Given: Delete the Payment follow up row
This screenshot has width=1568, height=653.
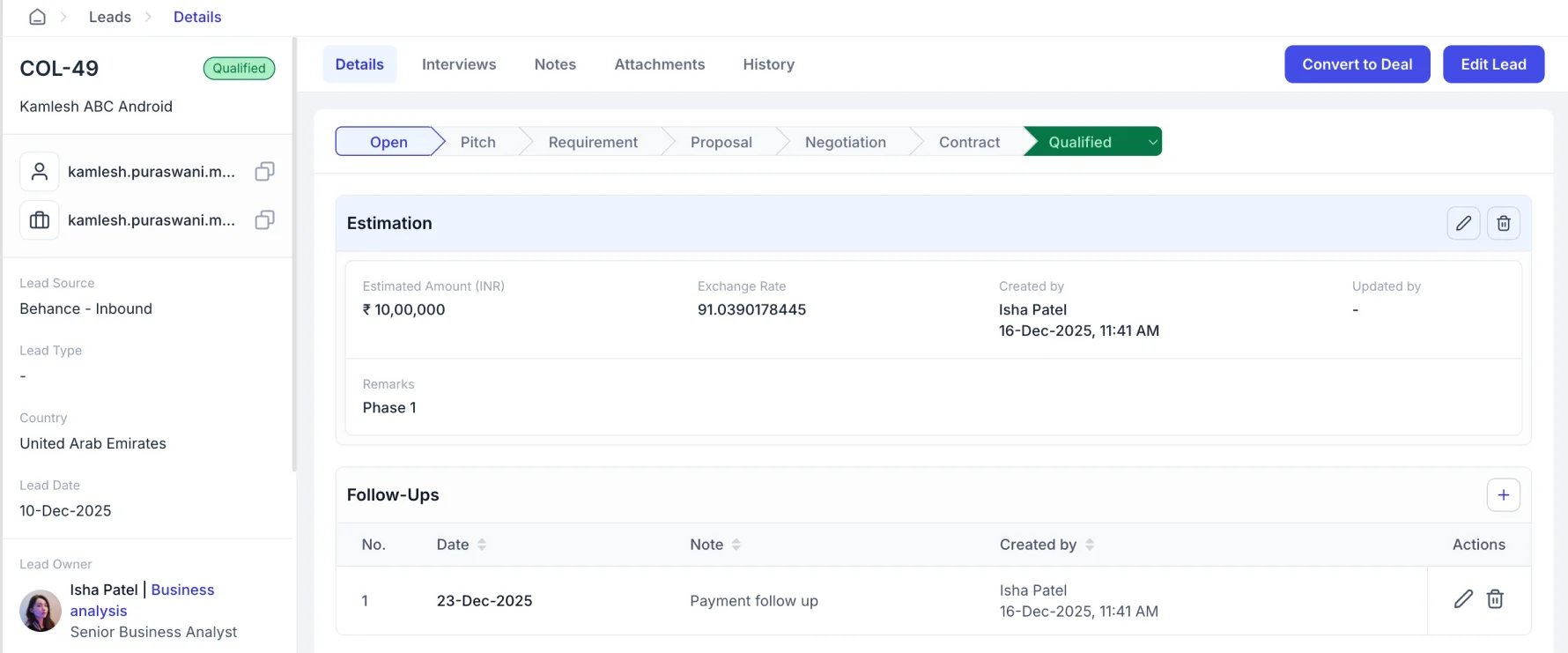Looking at the screenshot, I should coord(1495,599).
